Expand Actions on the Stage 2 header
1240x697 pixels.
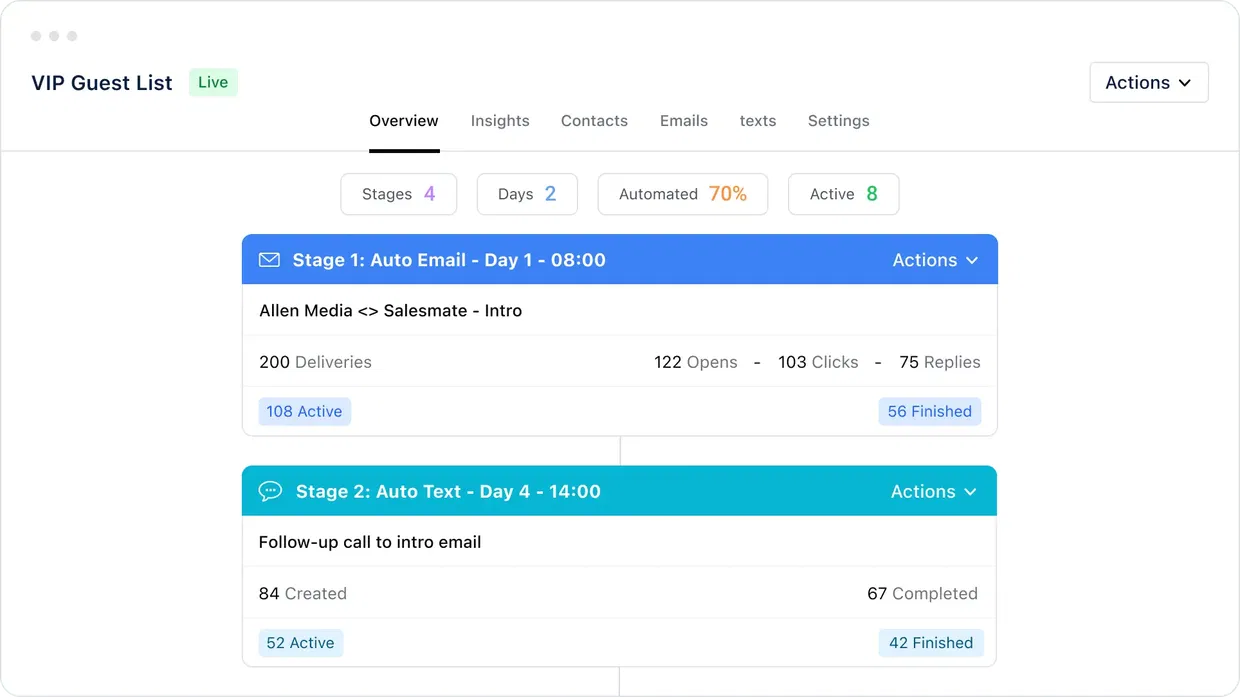[935, 491]
